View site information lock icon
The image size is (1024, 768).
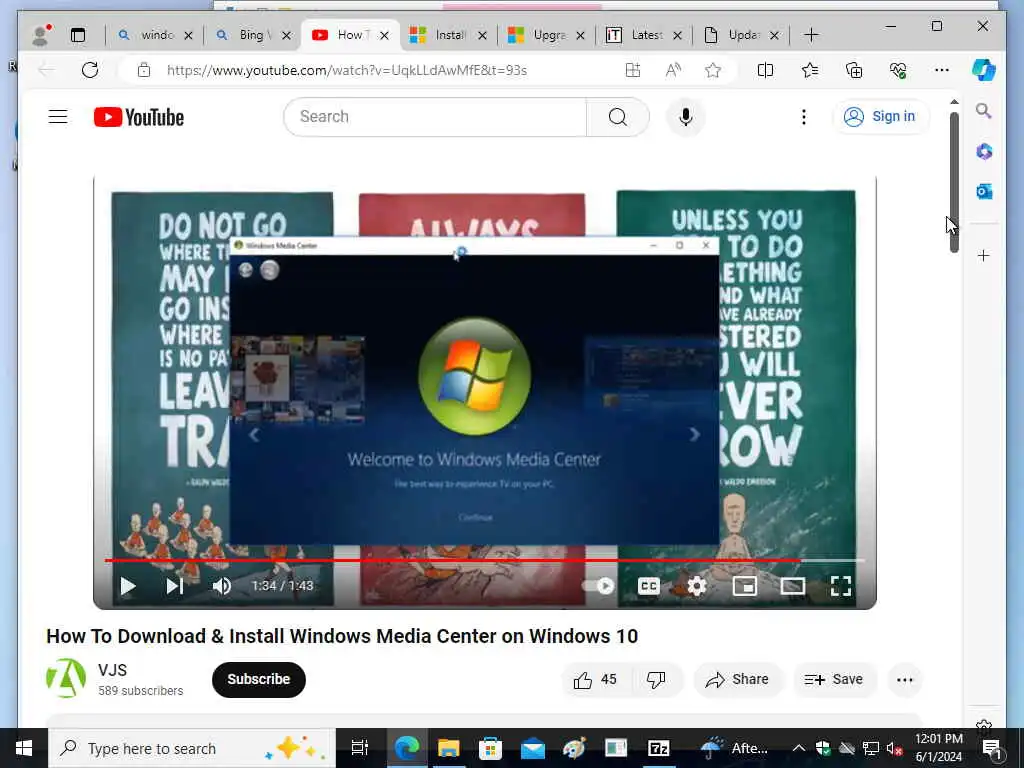pyautogui.click(x=144, y=70)
